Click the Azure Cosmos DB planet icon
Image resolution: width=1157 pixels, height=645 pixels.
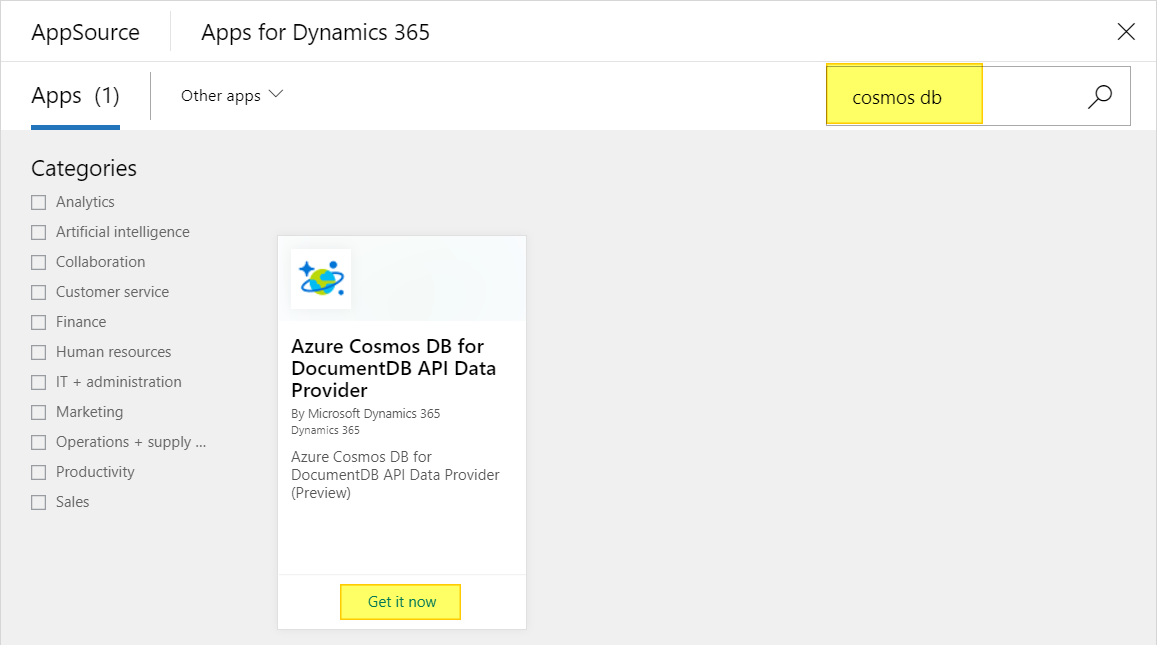[x=321, y=278]
